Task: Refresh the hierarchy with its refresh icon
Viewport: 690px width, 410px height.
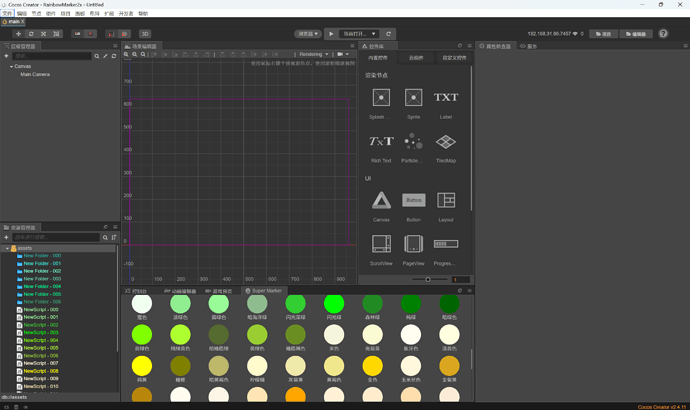Action: [114, 56]
